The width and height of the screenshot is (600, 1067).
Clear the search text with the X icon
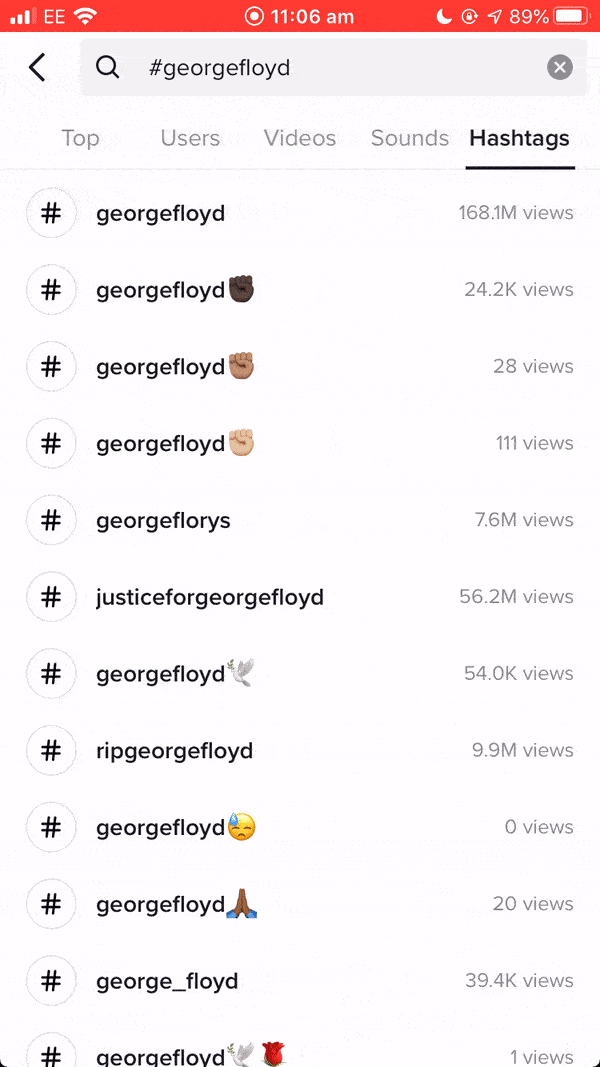[x=560, y=67]
